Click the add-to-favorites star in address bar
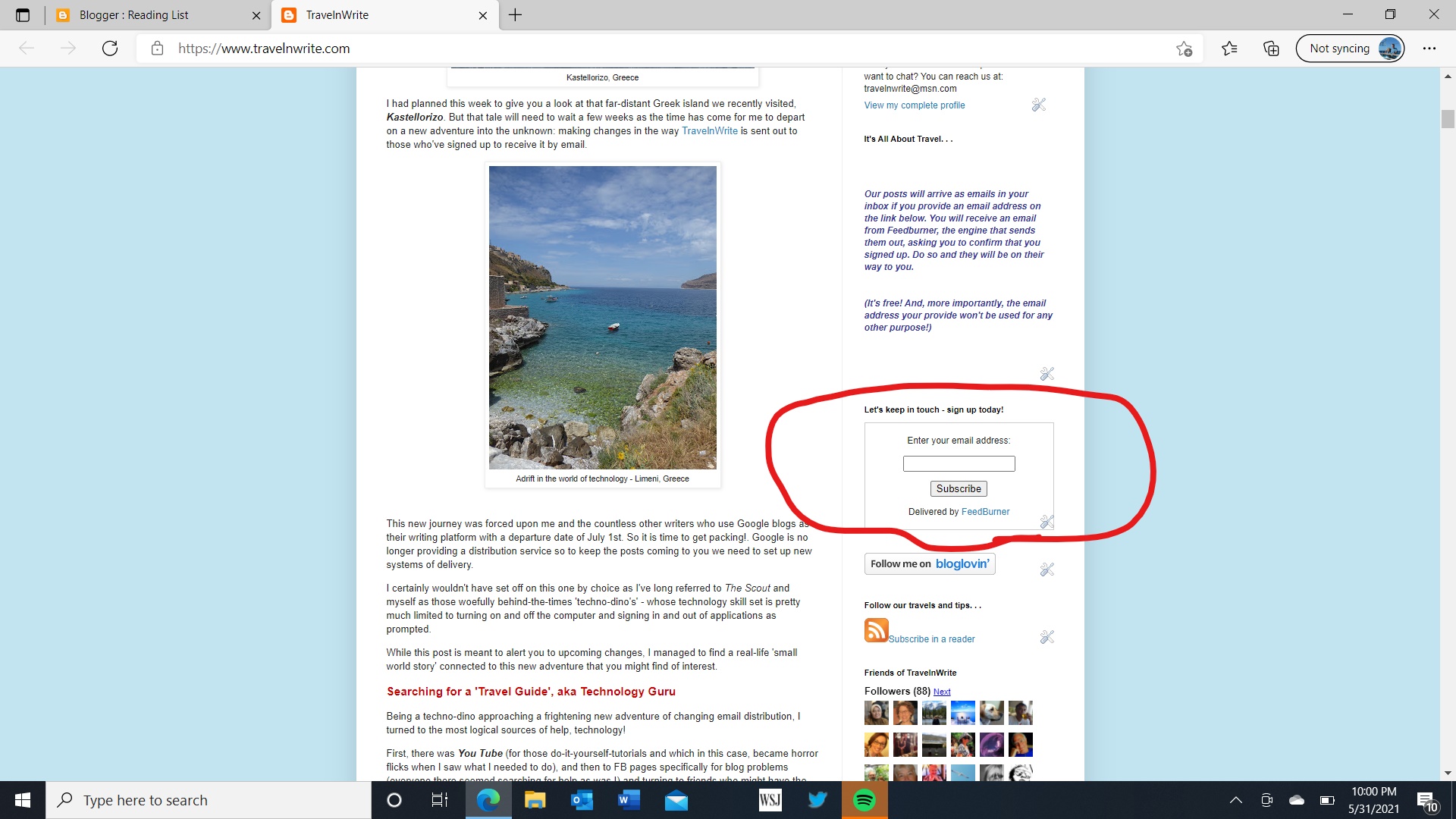The image size is (1456, 819). pos(1184,49)
